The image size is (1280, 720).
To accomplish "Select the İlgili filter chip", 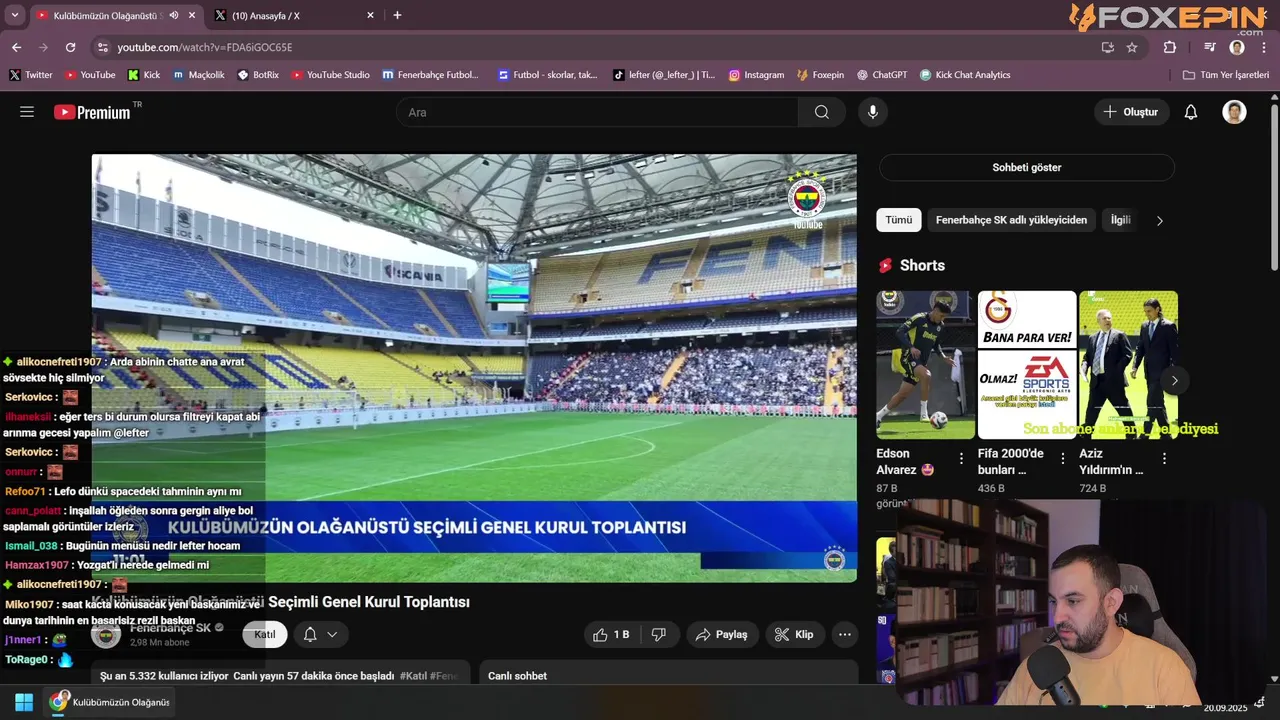I will click(1120, 220).
